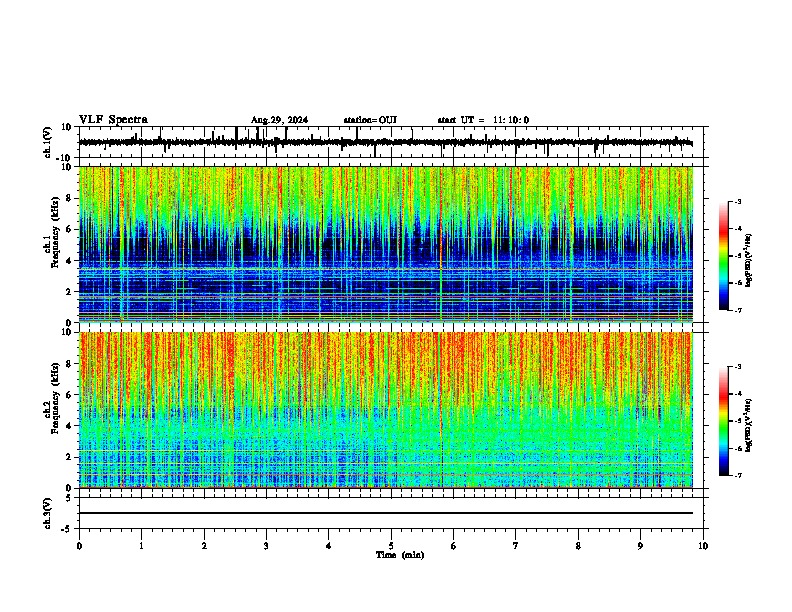Select the date text "Aug.29, 2024"
This screenshot has height=612, width=792.
pyautogui.click(x=279, y=120)
